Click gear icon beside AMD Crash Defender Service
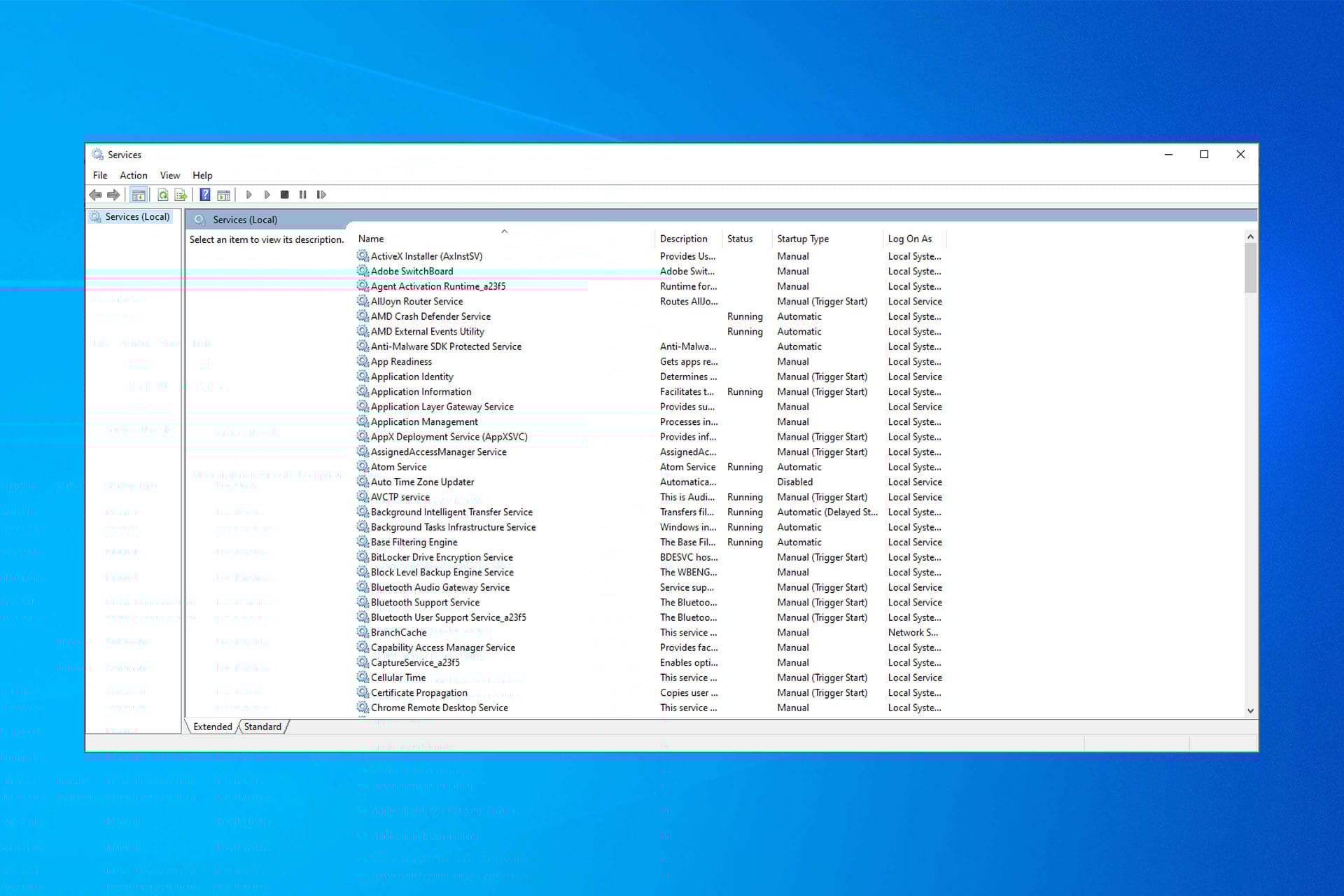This screenshot has height=896, width=1344. (x=363, y=316)
